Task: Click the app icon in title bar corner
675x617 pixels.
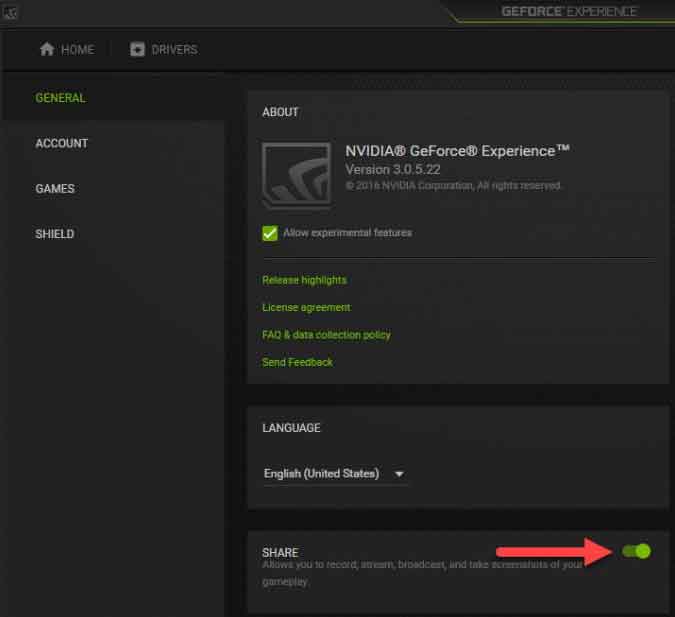Action: (x=10, y=13)
